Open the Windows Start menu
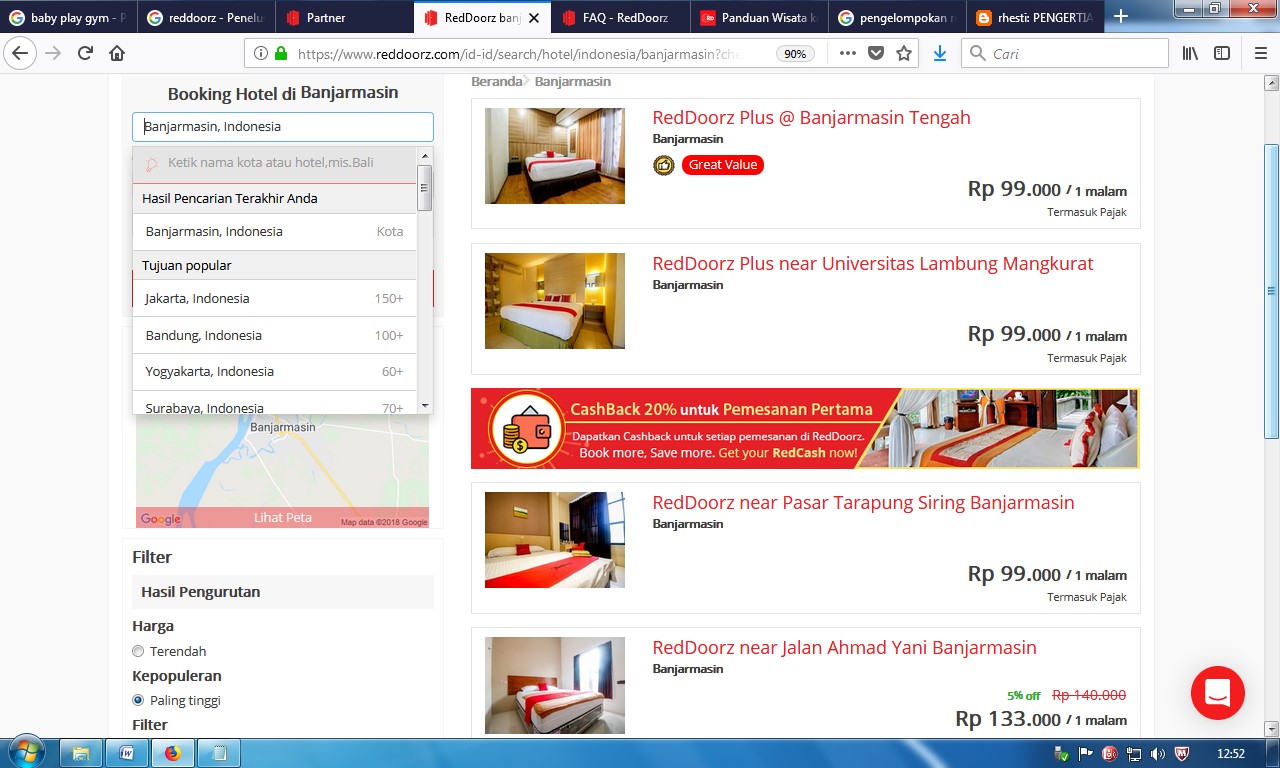The height and width of the screenshot is (768, 1280). [27, 752]
